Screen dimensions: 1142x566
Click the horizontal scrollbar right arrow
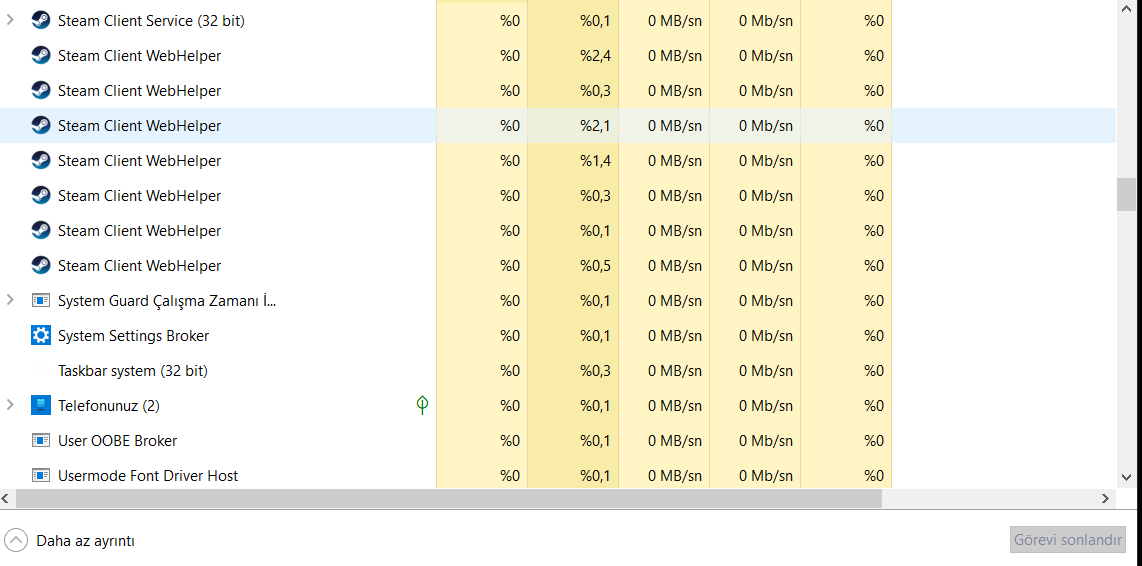[1107, 499]
